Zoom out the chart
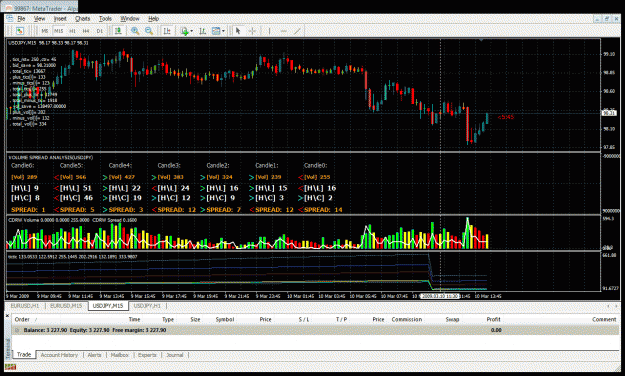Image resolution: width=625 pixels, height=376 pixels. tap(149, 31)
